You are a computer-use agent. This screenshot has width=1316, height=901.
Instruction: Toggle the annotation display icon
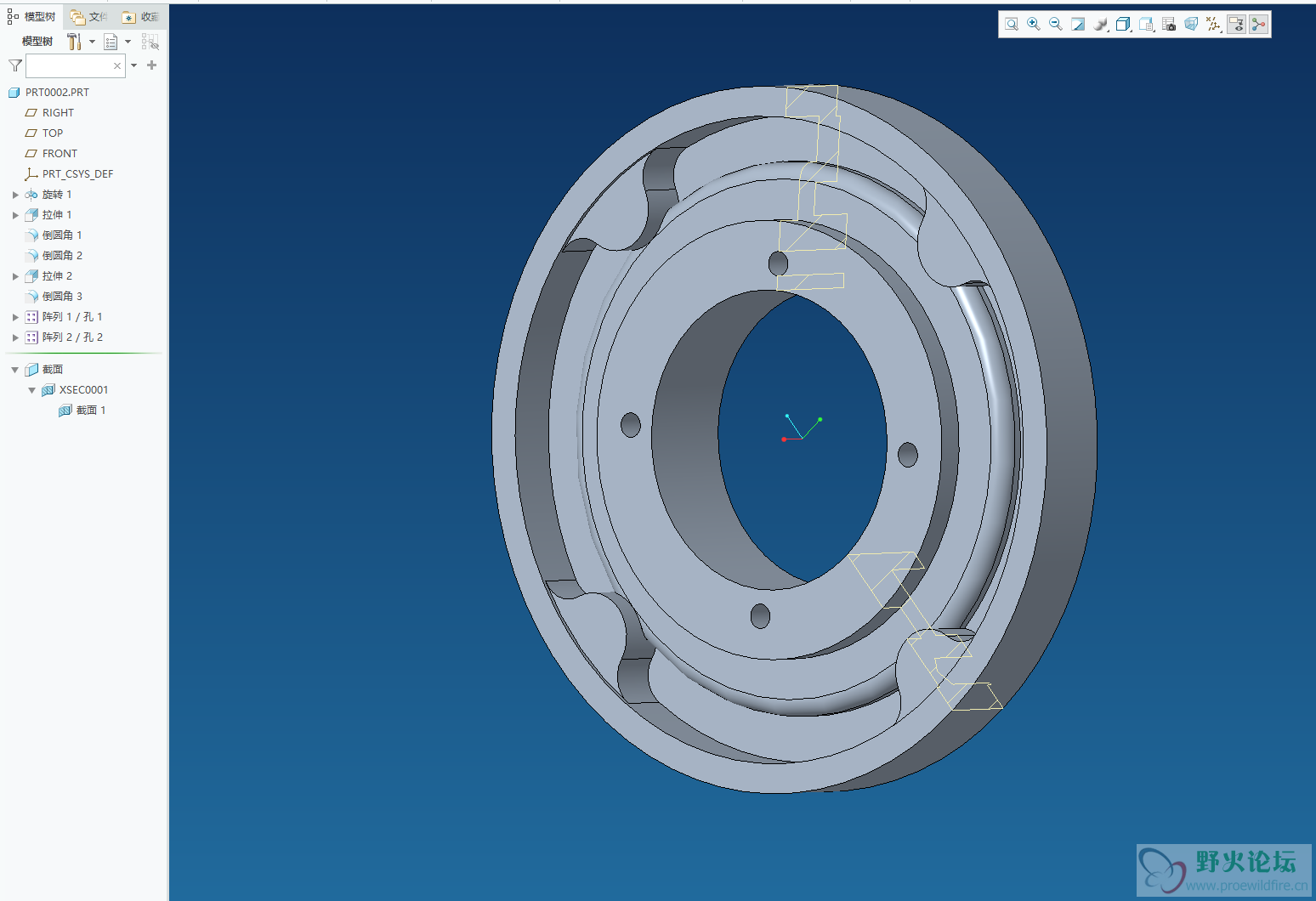point(1236,25)
